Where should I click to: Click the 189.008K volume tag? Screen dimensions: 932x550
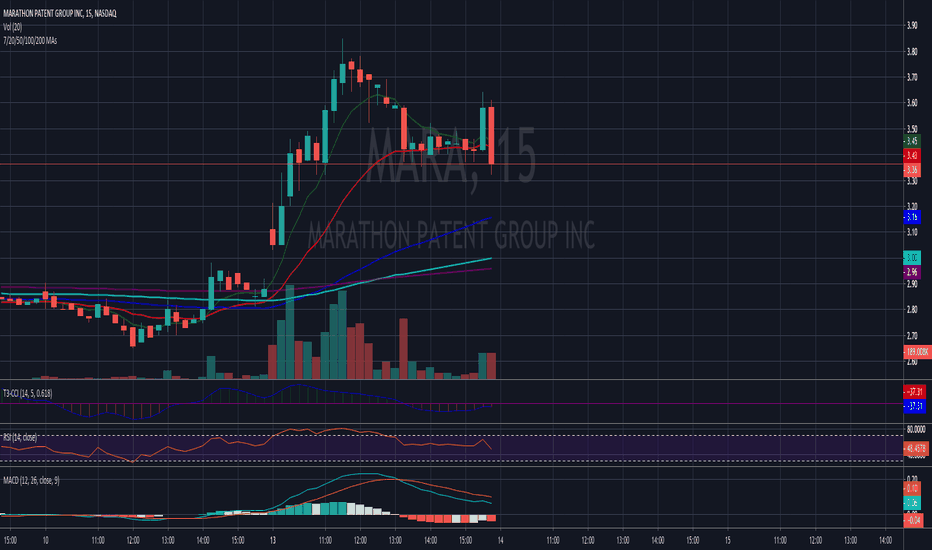[x=917, y=352]
